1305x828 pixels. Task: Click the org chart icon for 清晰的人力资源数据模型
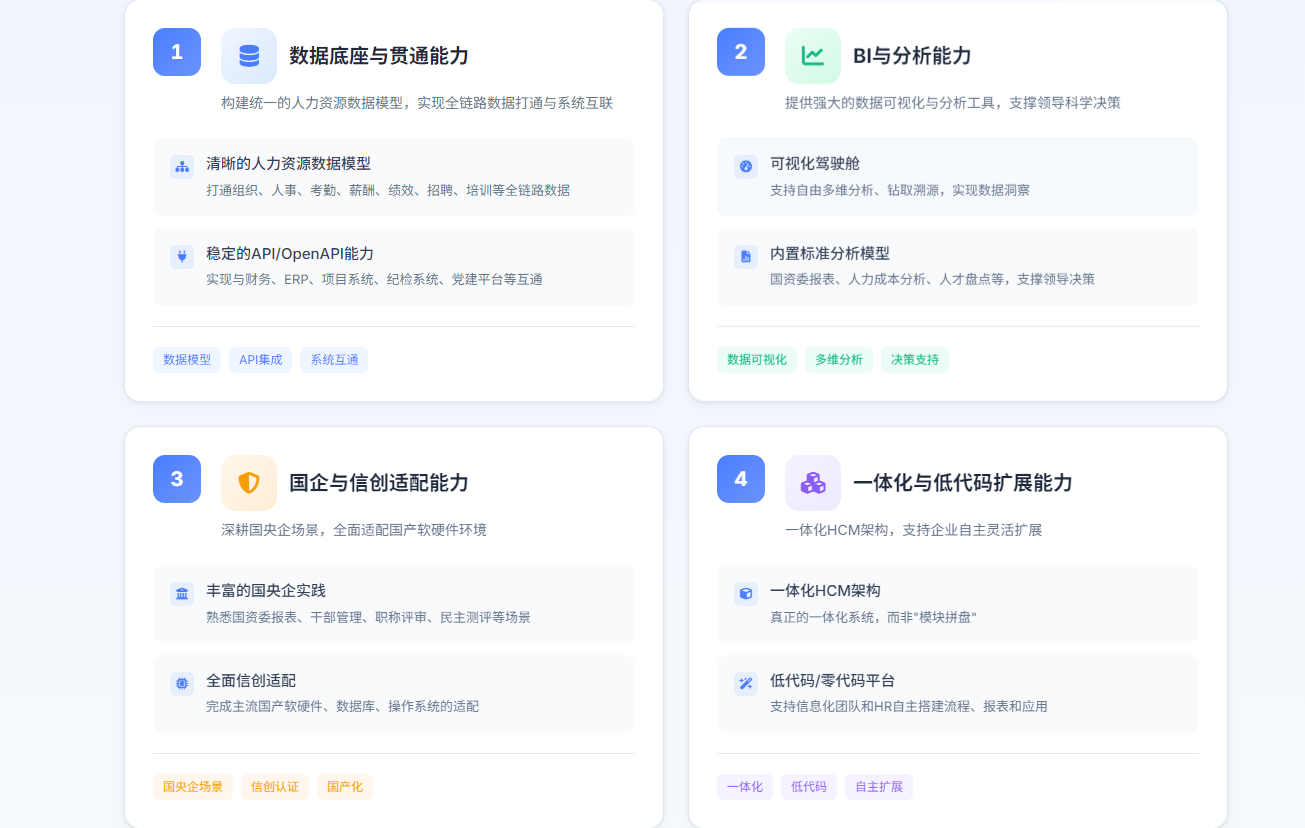pyautogui.click(x=182, y=167)
